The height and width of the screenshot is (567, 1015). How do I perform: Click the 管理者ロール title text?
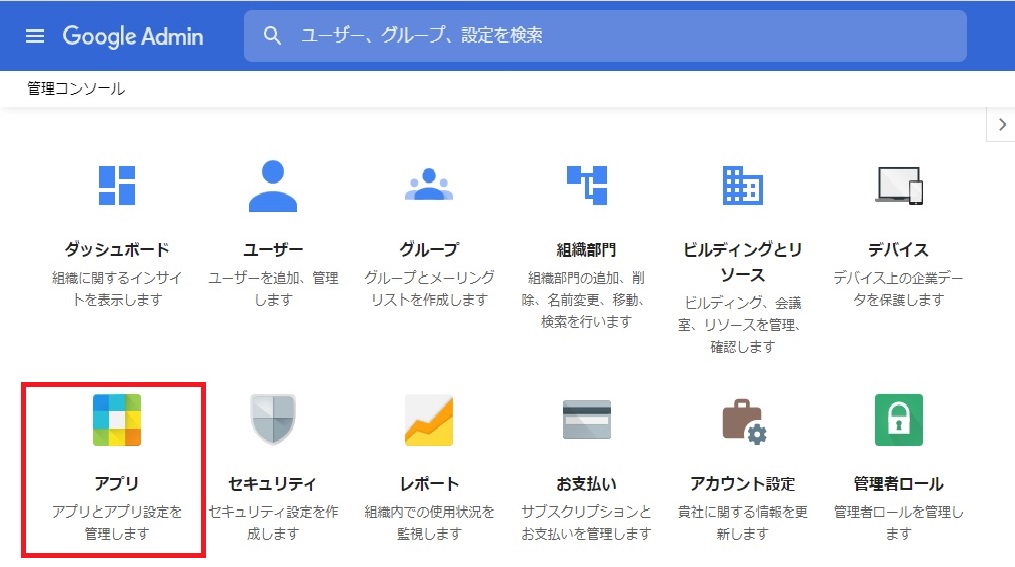coord(898,484)
